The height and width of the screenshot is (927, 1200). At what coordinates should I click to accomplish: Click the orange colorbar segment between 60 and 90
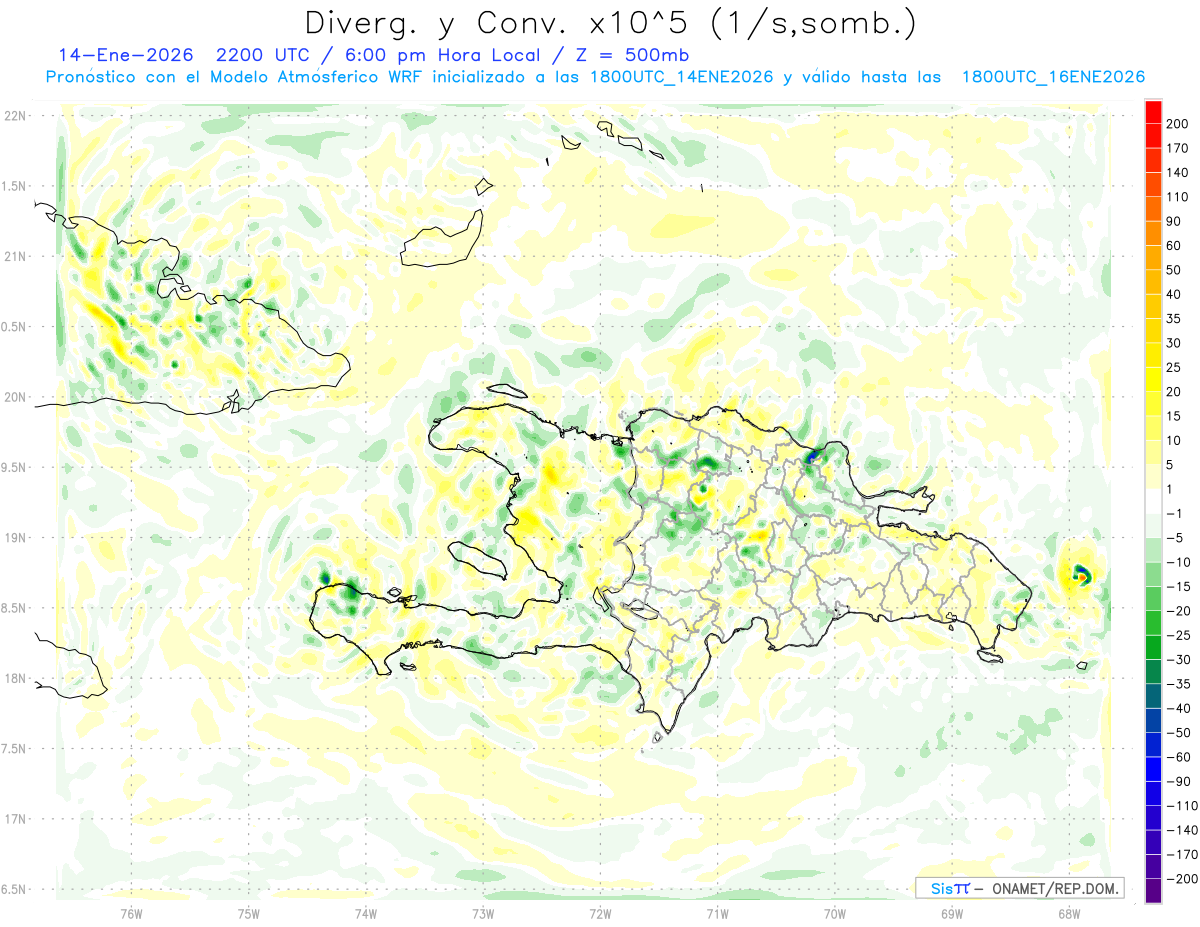pos(1153,234)
